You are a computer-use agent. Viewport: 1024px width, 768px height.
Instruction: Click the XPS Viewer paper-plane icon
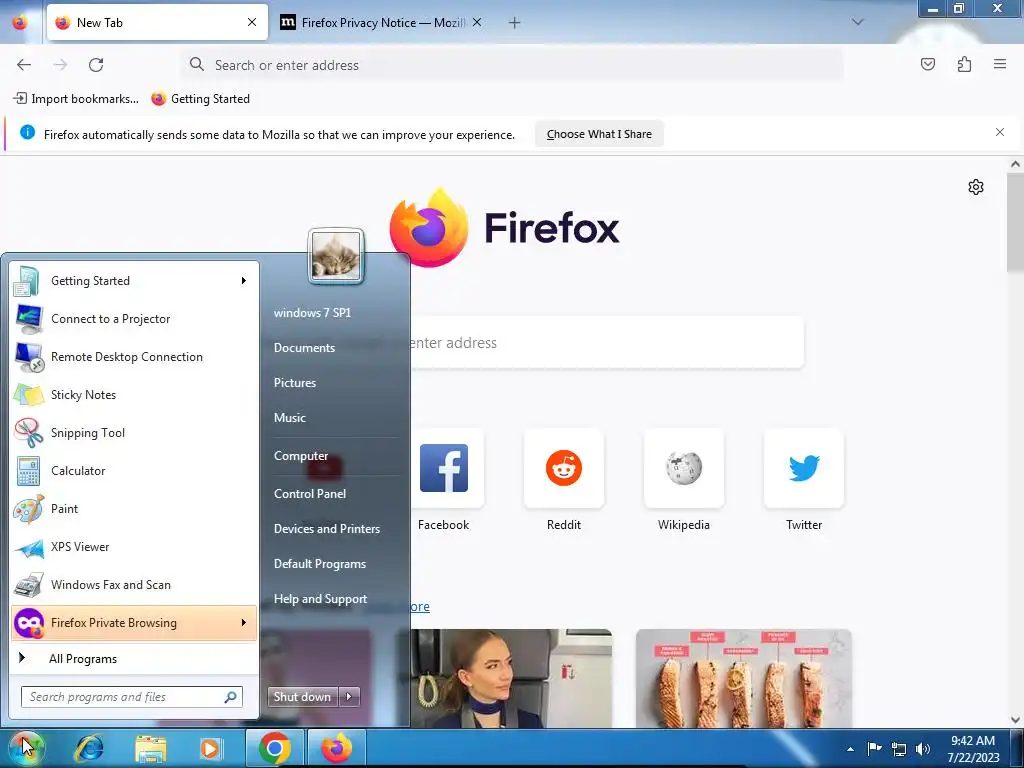pyautogui.click(x=29, y=547)
